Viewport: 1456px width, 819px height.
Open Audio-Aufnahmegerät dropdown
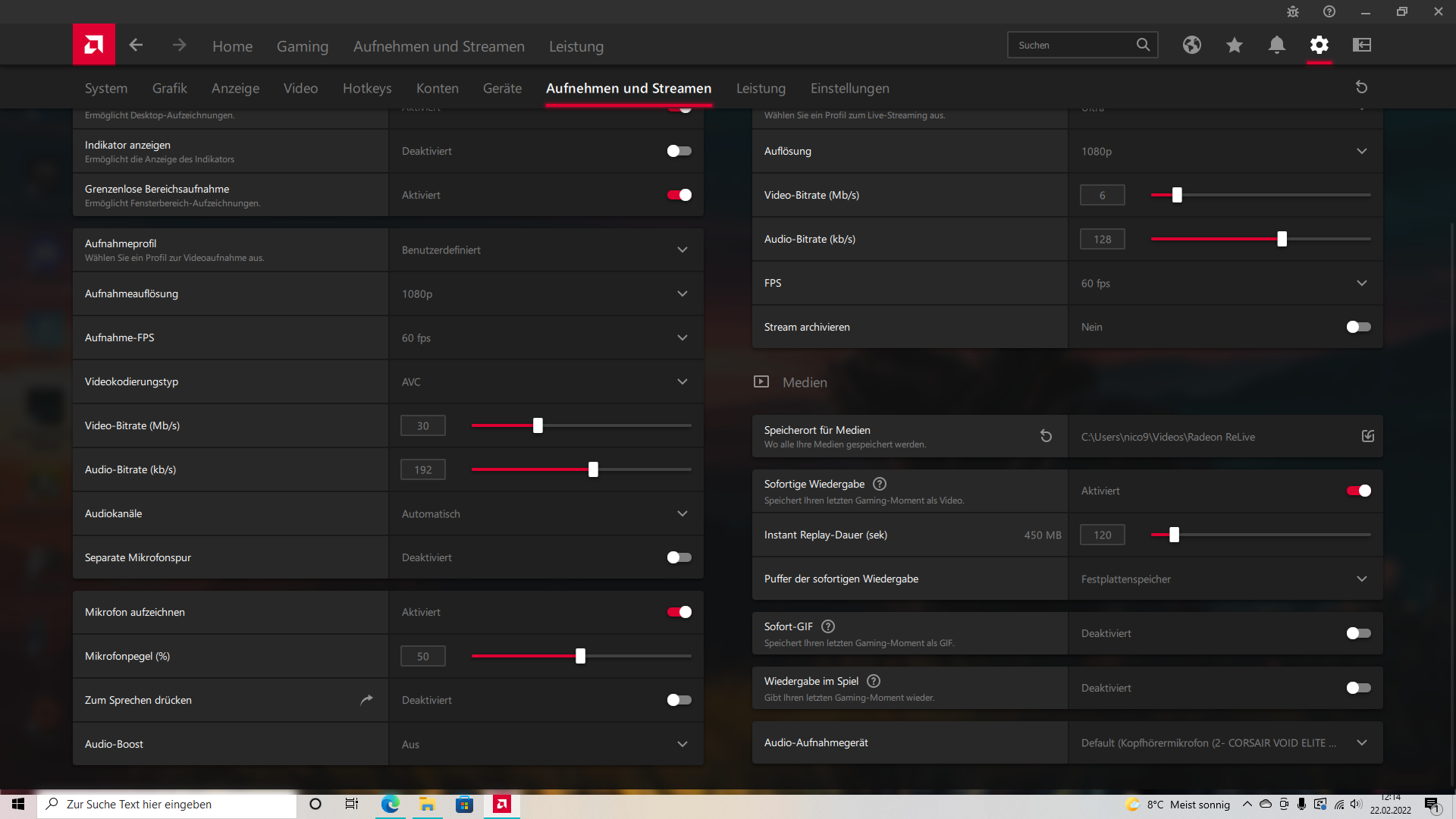[1225, 742]
